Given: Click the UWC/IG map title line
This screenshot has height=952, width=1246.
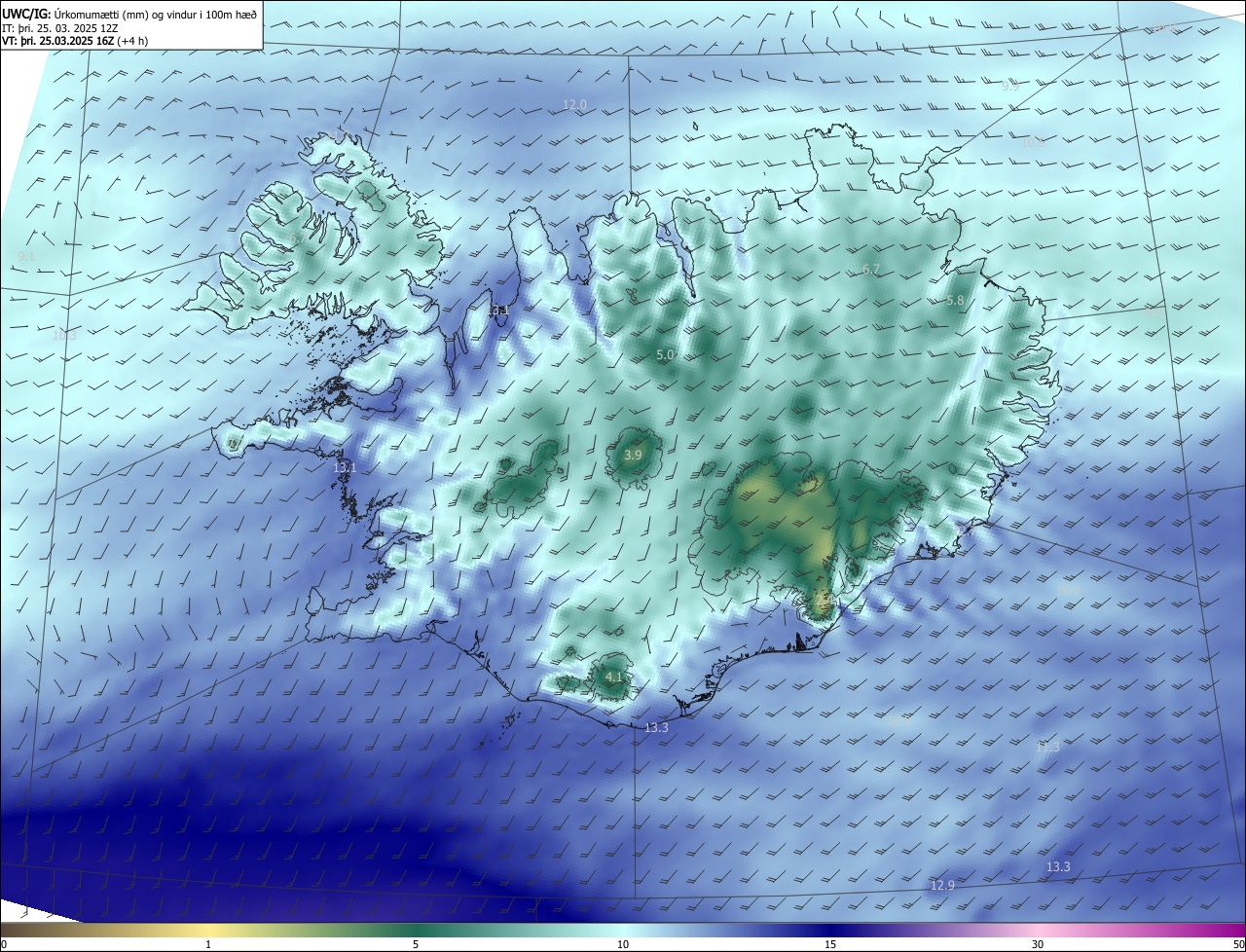Looking at the screenshot, I should (129, 13).
